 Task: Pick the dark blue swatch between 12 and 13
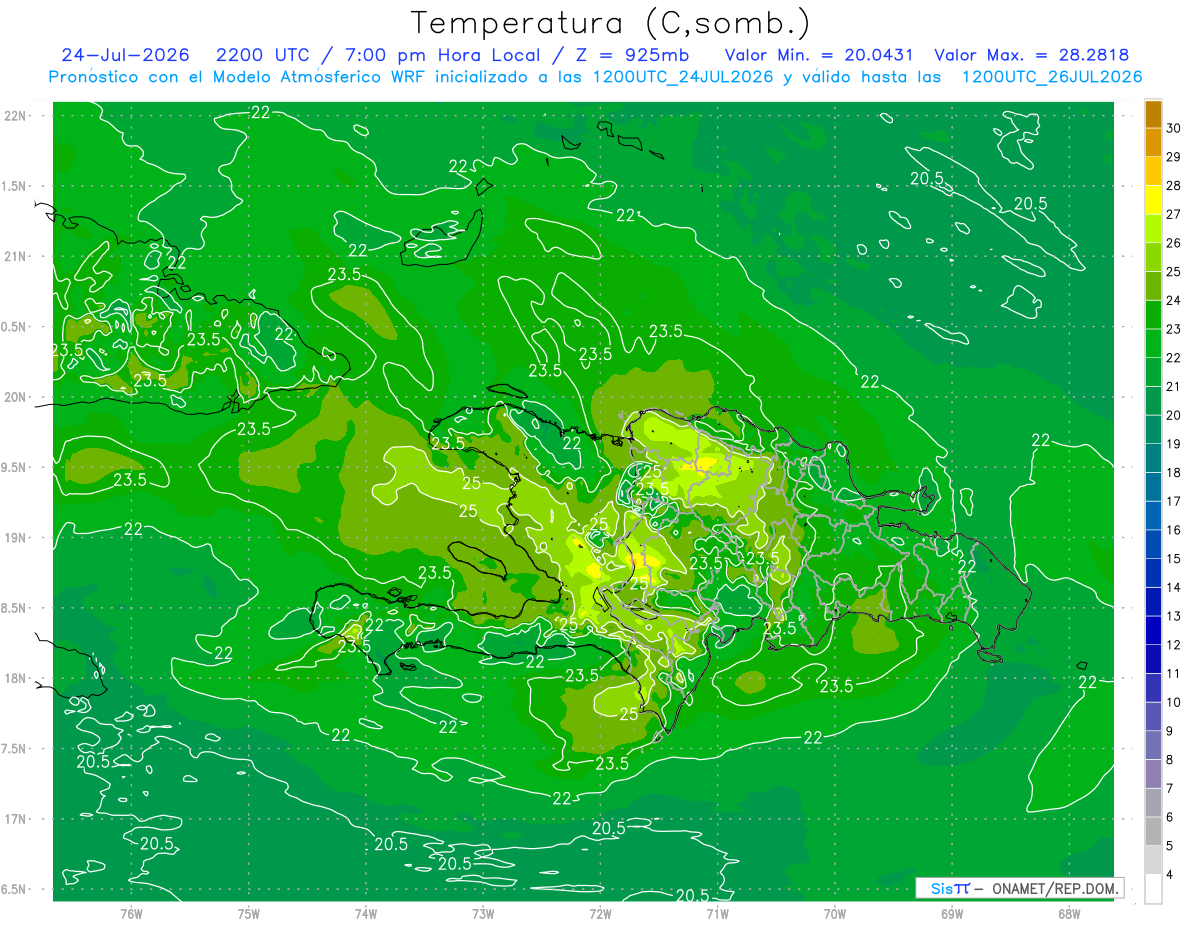[1153, 630]
